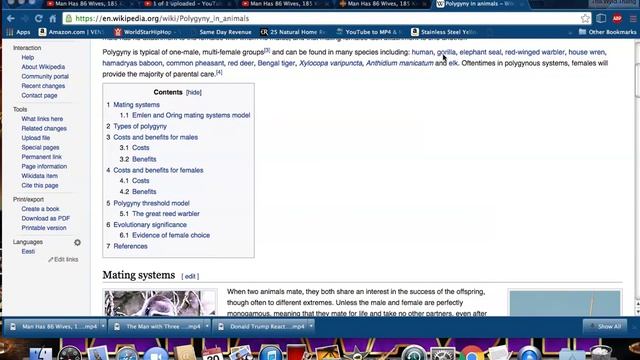This screenshot has width=640, height=360.
Task: Open the Languages settings gear icon
Action: click(77, 242)
